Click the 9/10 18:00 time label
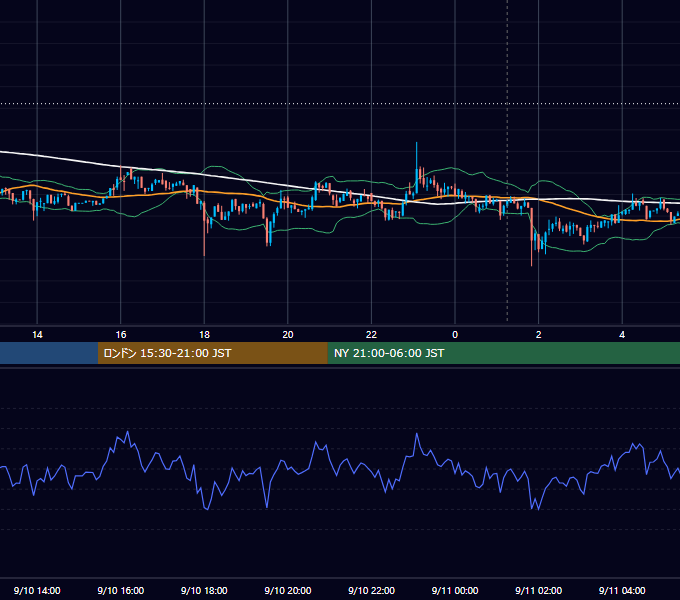The height and width of the screenshot is (600, 680). (204, 590)
